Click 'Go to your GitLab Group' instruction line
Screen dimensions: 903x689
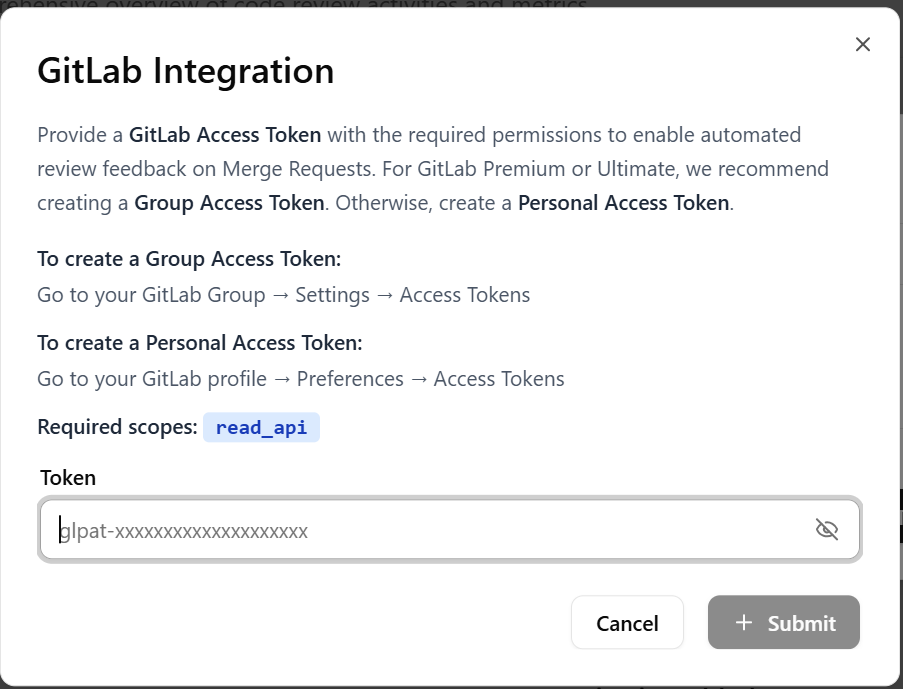(x=284, y=296)
